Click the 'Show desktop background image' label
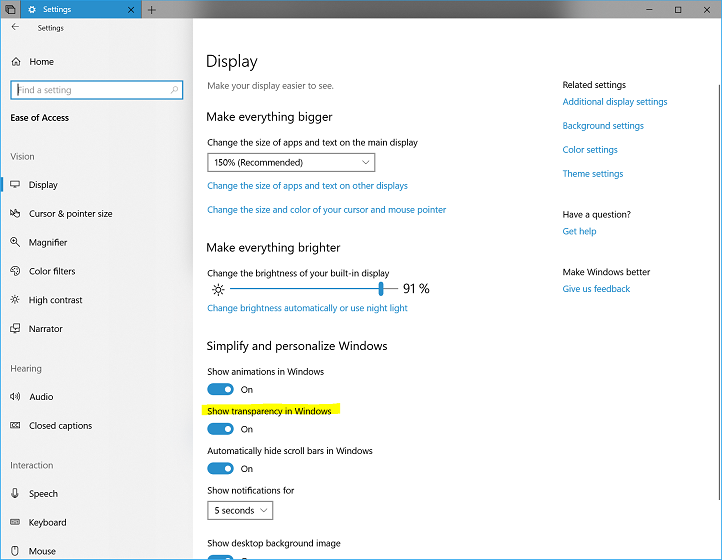Image resolution: width=722 pixels, height=560 pixels. coord(274,543)
